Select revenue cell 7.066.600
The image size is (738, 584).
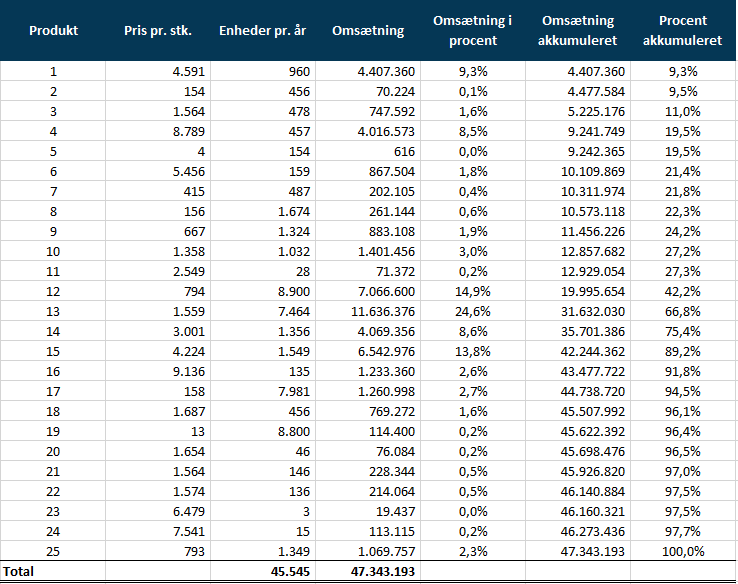(x=386, y=291)
